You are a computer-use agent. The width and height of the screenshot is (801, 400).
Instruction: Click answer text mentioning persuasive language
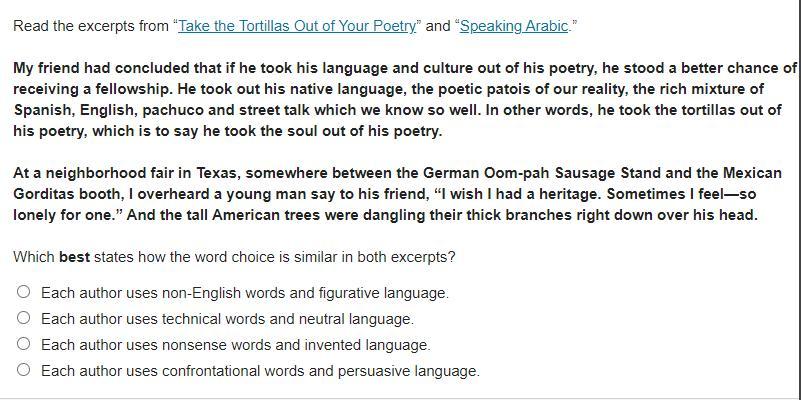pos(260,371)
